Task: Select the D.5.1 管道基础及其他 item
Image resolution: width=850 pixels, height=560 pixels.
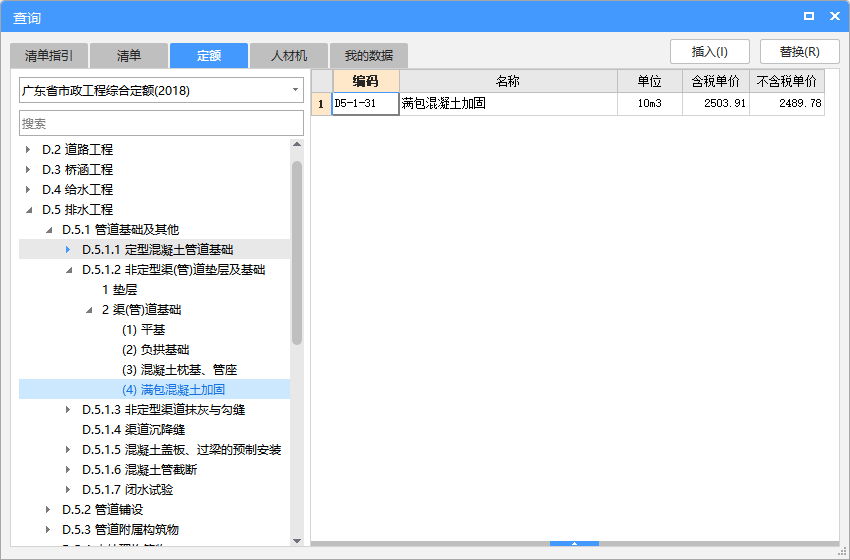Action: pos(120,229)
